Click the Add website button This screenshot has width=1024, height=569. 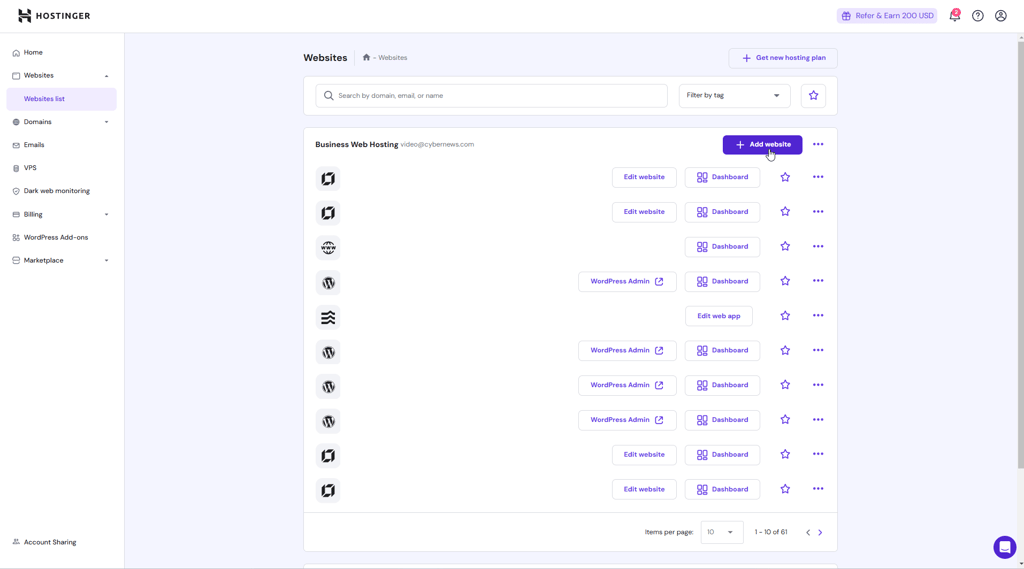[x=762, y=144]
